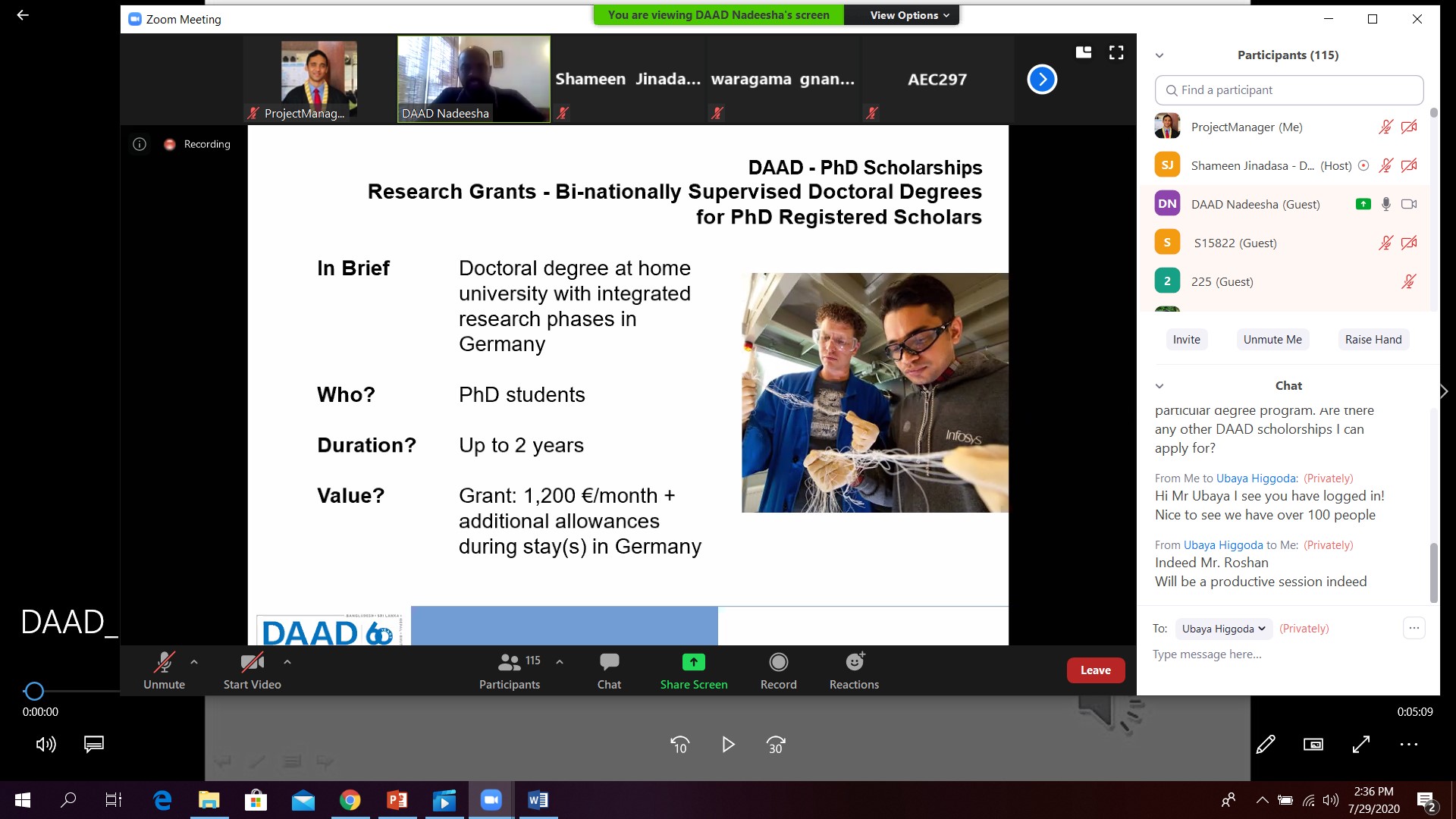
Task: Toggle captions icon in player
Action: click(94, 745)
